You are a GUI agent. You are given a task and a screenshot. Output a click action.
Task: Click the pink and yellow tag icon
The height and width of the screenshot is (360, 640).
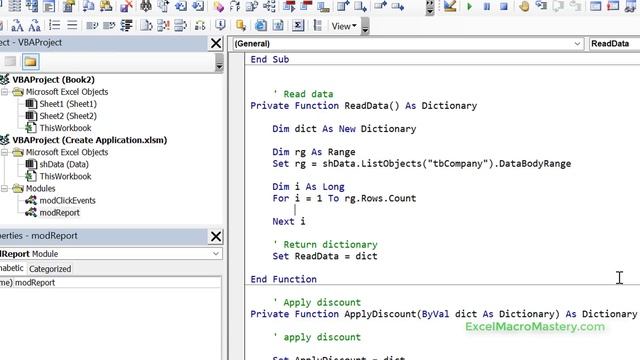218,6
